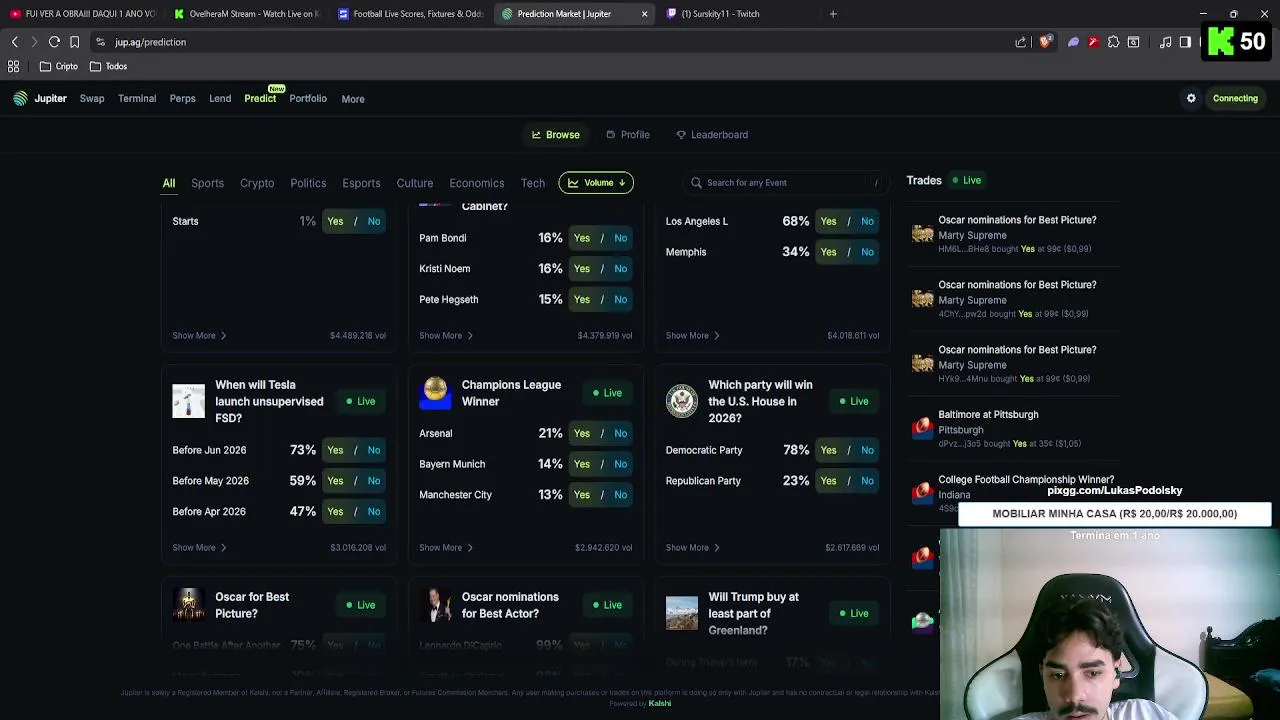Click the Oscar for Best Picture thumbnail

pyautogui.click(x=188, y=605)
